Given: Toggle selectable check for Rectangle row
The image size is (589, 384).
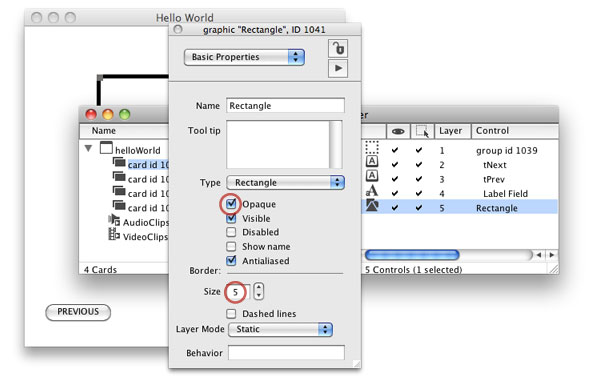Looking at the screenshot, I should coord(419,207).
